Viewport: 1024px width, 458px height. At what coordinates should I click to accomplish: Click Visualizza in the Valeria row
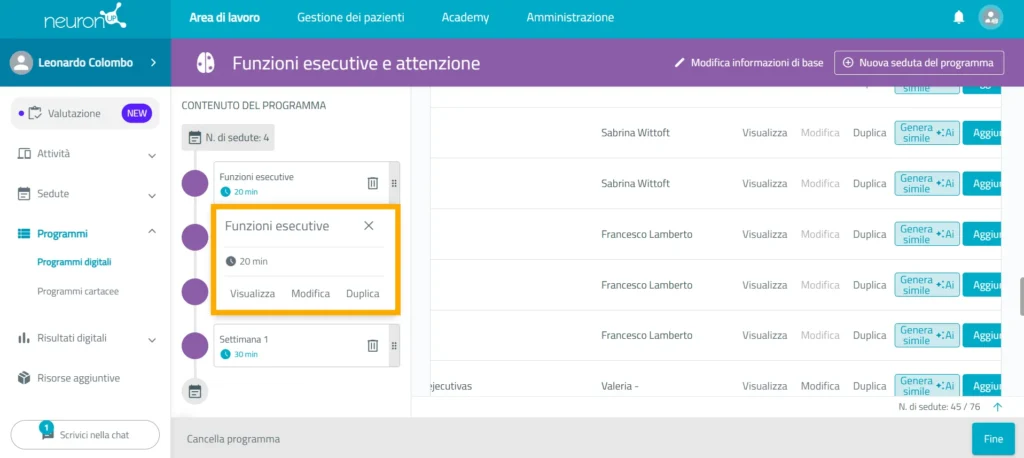(x=764, y=386)
